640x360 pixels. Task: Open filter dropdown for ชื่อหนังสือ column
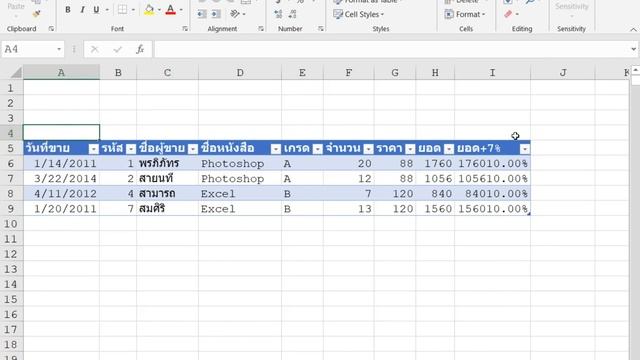[276, 149]
